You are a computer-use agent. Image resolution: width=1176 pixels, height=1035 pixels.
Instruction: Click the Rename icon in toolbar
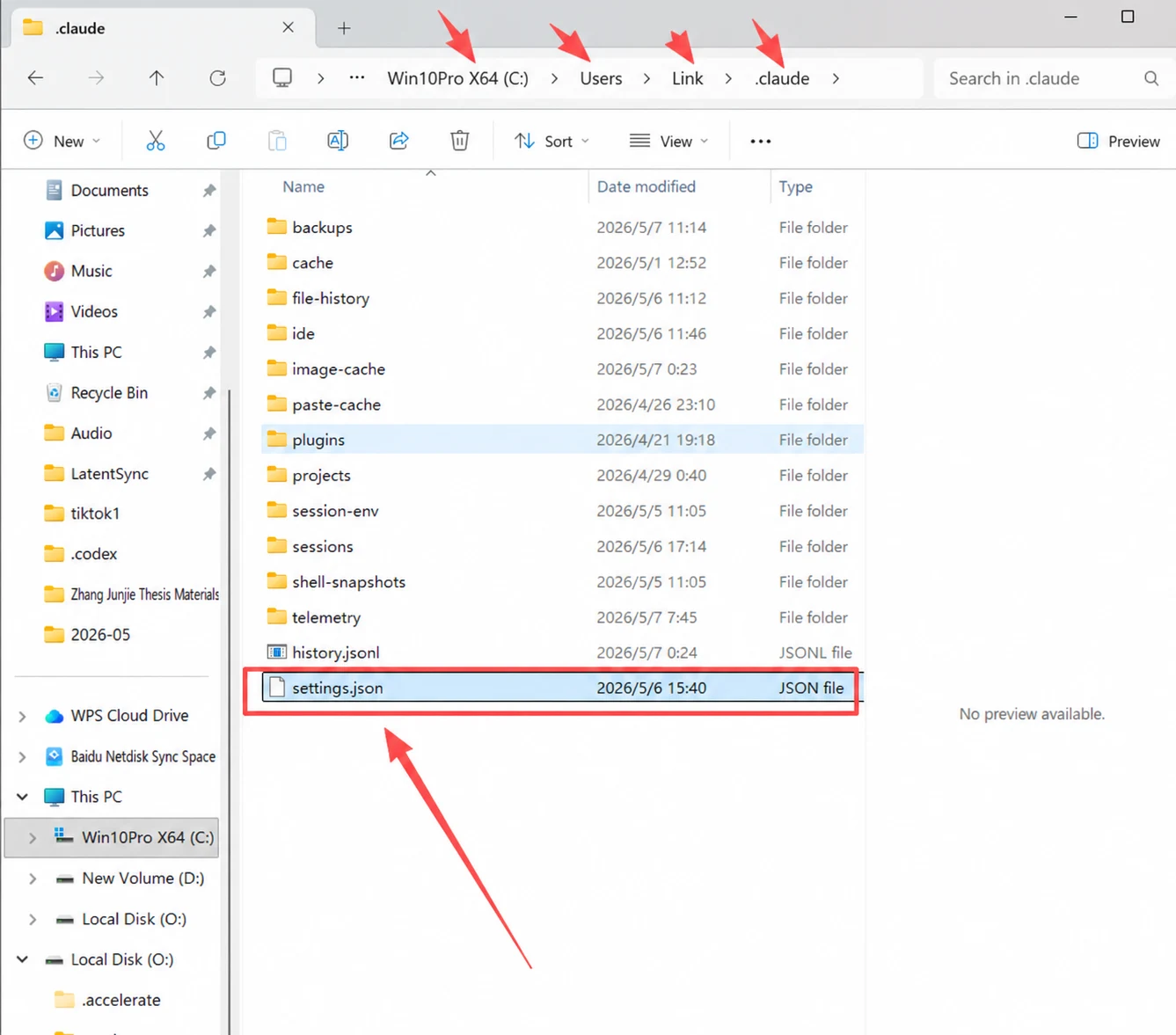(x=338, y=141)
